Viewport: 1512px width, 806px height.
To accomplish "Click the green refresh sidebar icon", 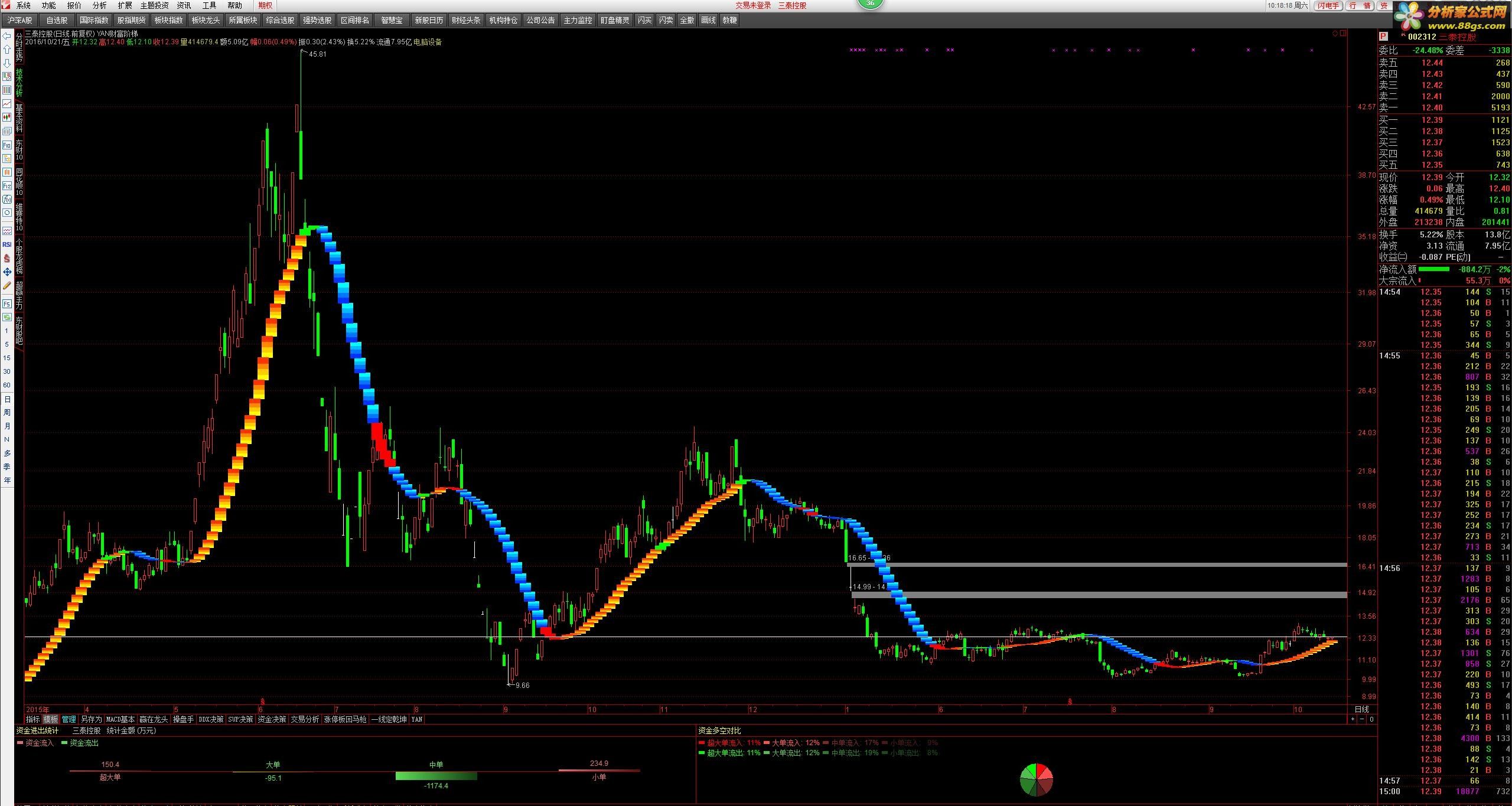I will pos(7,317).
